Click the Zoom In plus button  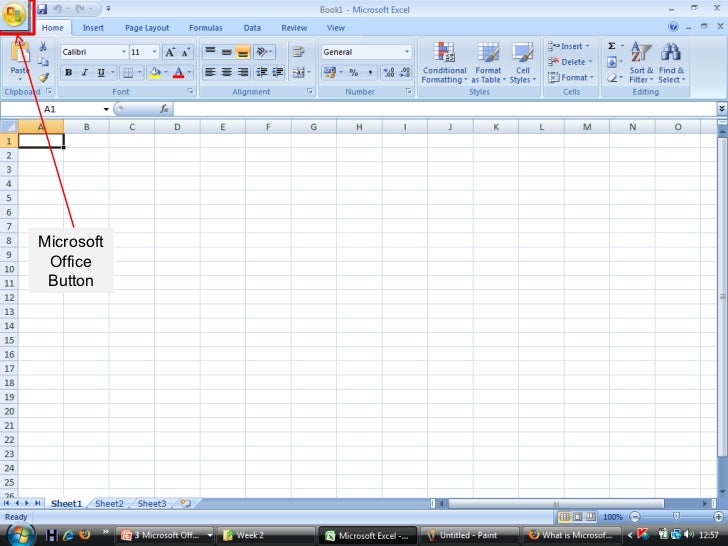click(718, 517)
